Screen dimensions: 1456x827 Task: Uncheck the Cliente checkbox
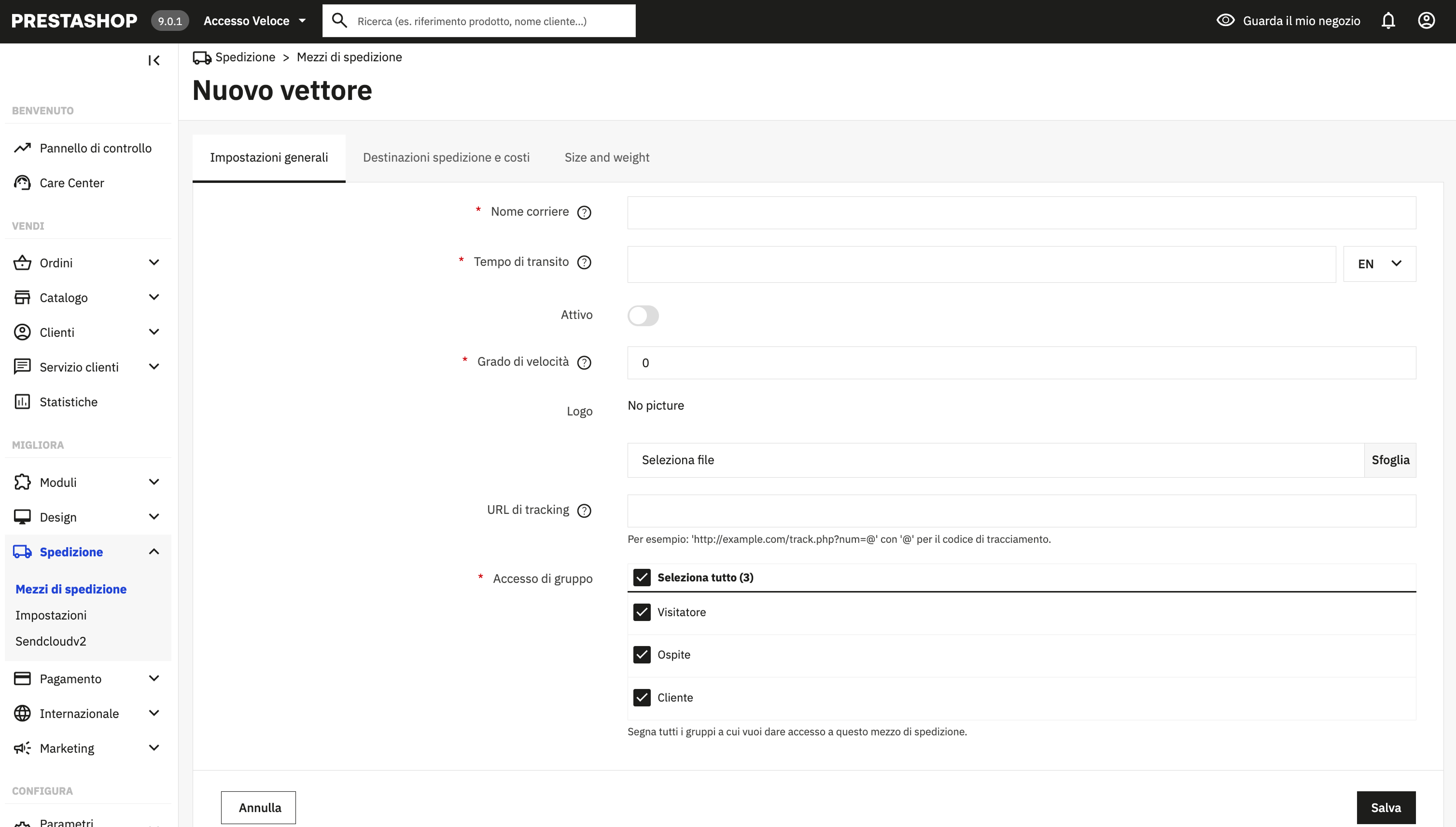pos(642,698)
